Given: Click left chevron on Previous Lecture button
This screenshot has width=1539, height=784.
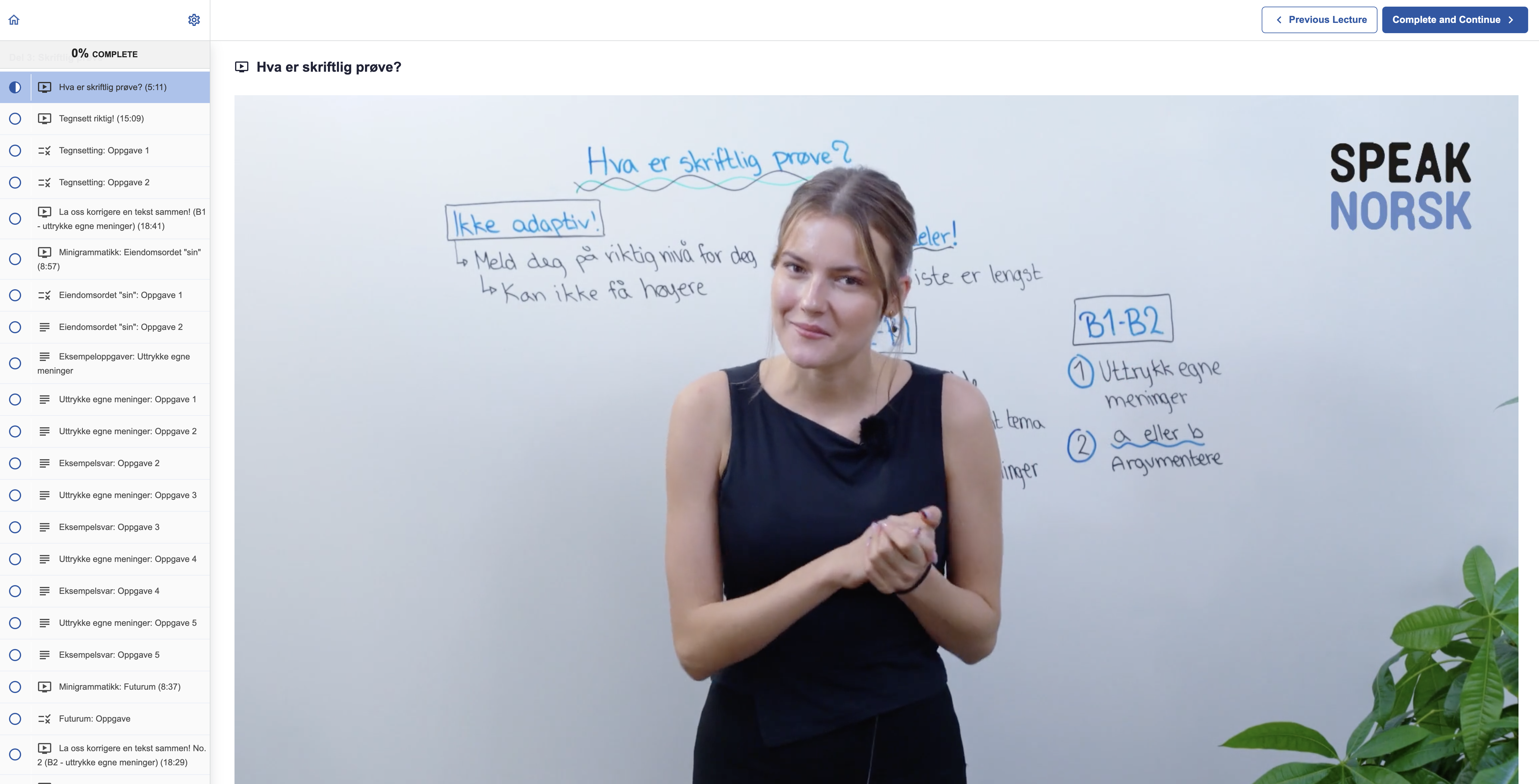Looking at the screenshot, I should (1279, 20).
